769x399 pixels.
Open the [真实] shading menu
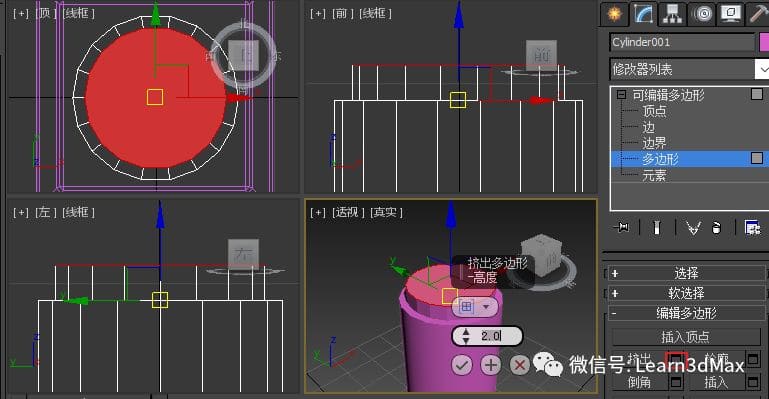click(x=386, y=212)
